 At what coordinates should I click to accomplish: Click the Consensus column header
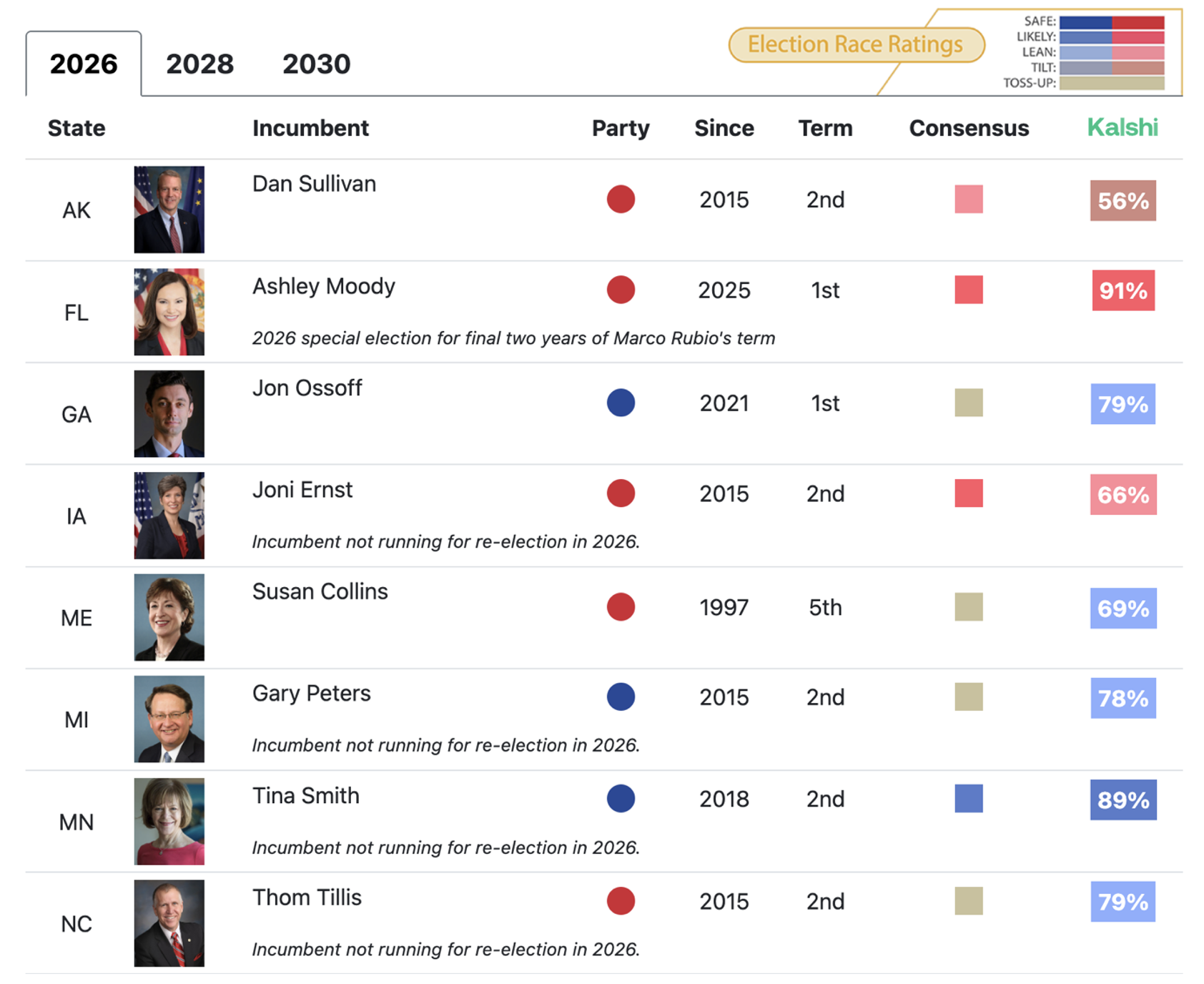point(968,129)
